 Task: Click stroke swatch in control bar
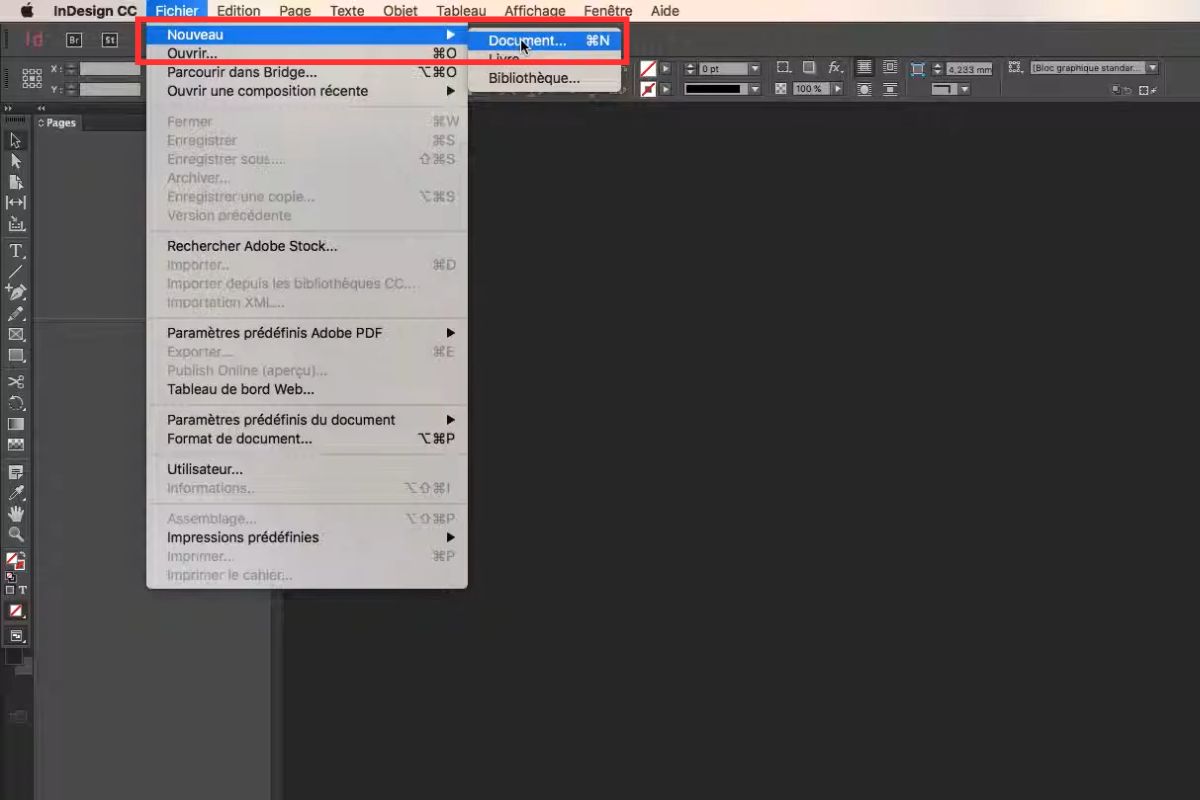[648, 89]
